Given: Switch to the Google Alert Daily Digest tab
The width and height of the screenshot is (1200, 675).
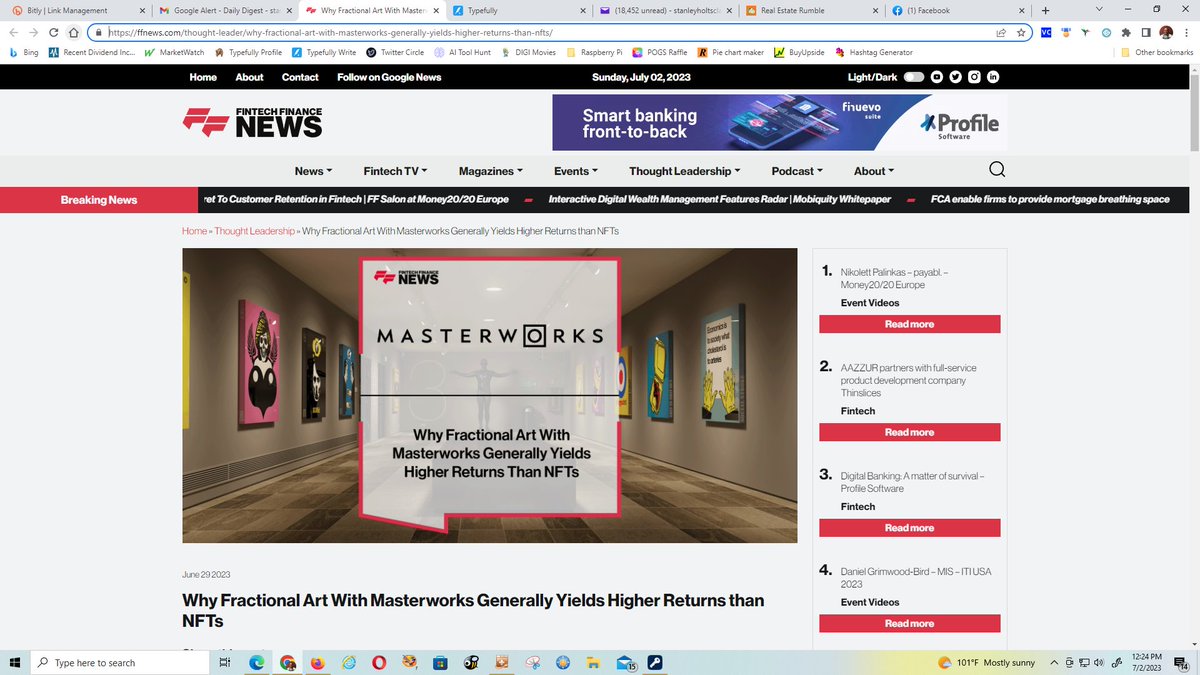Looking at the screenshot, I should point(224,10).
